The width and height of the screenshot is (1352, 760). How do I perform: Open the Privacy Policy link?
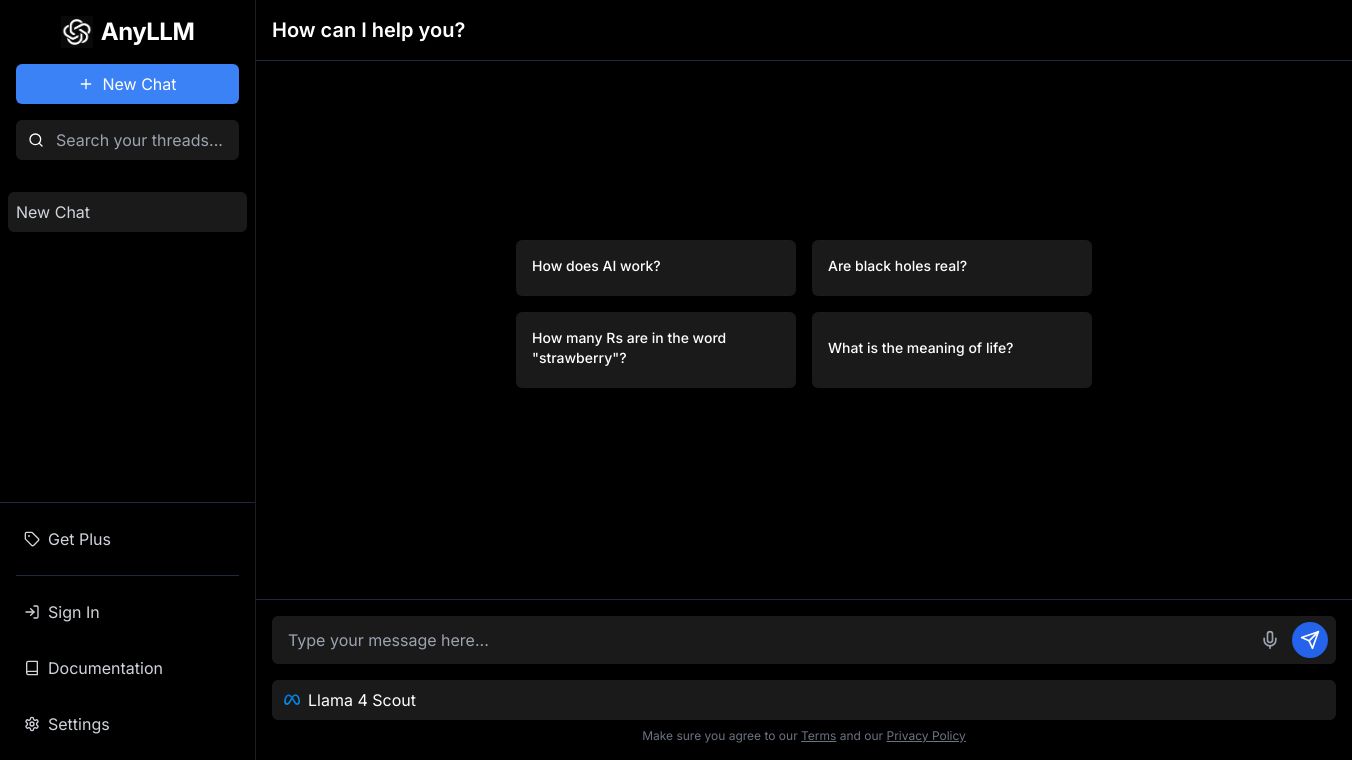click(925, 736)
